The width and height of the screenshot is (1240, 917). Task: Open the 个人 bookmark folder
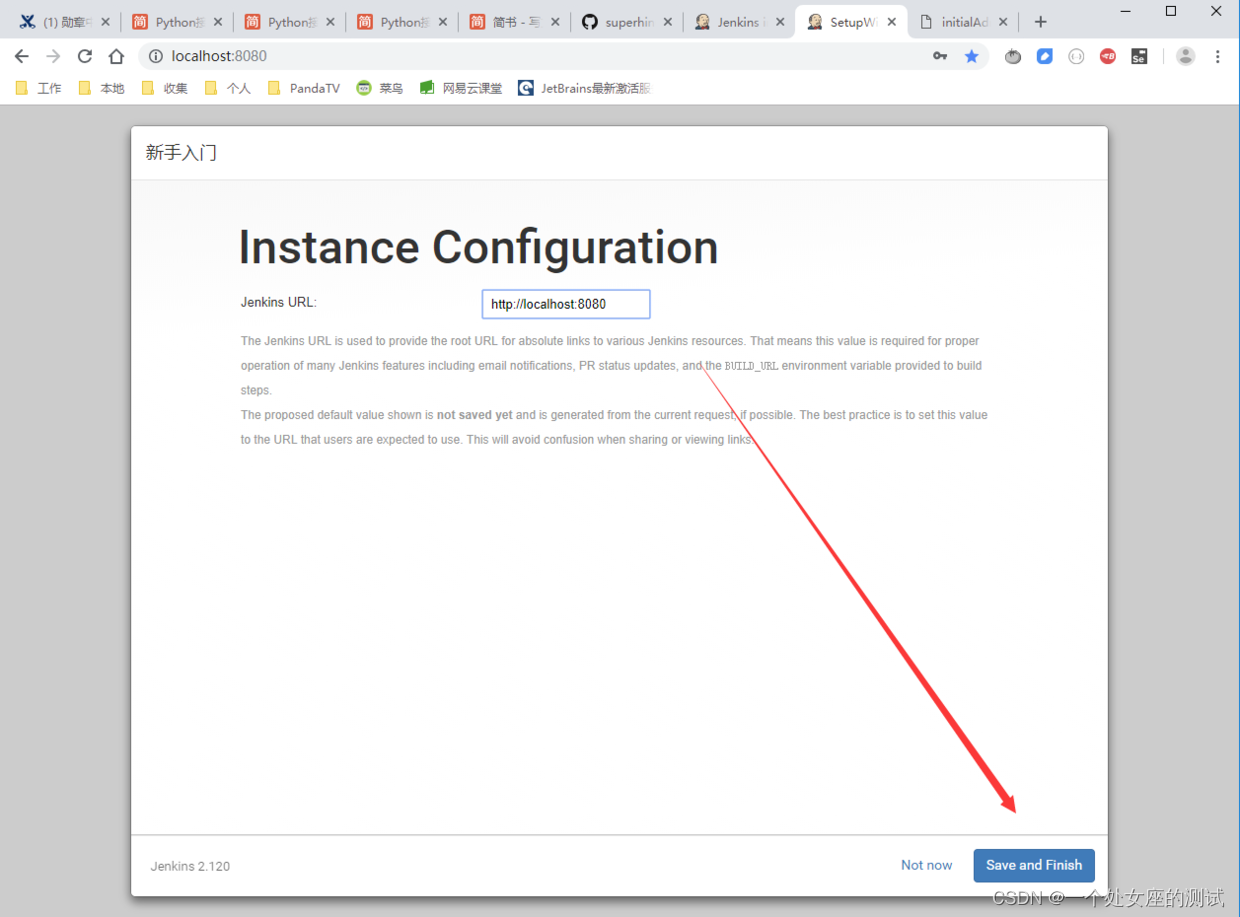click(228, 88)
